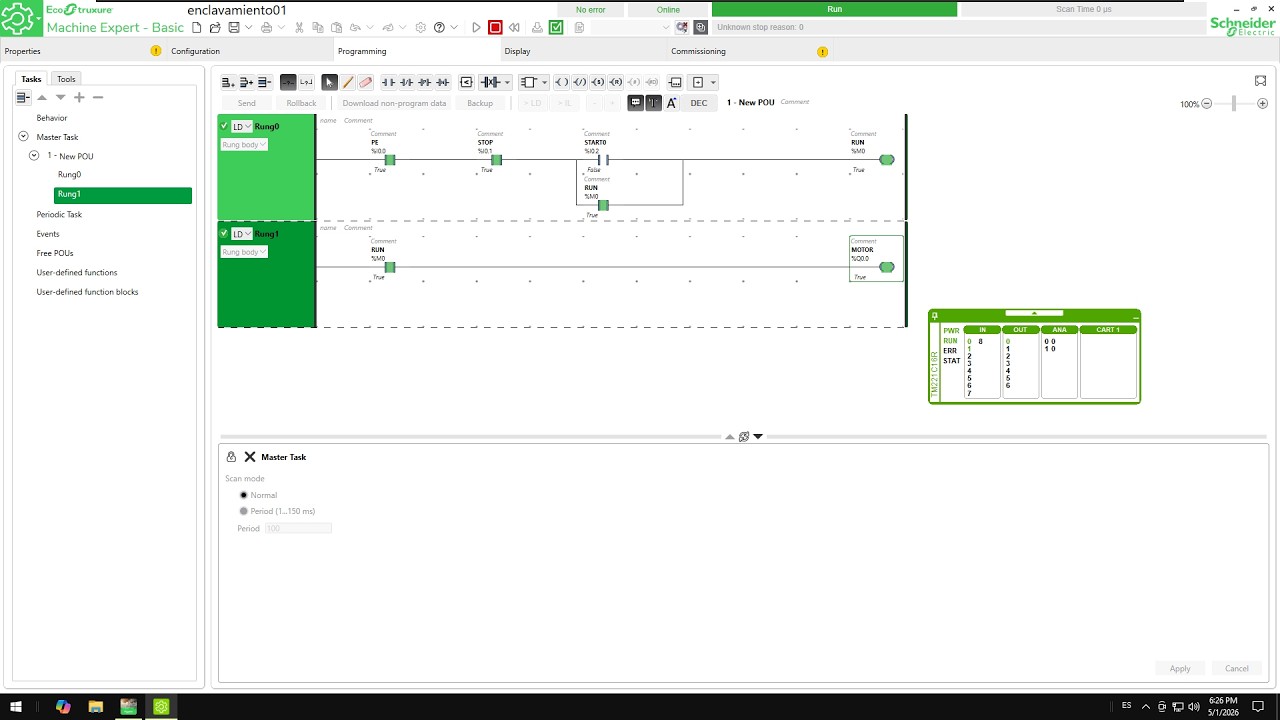The height and width of the screenshot is (720, 1280).
Task: Select the eraser tool in ladder toolbar
Action: 366,82
